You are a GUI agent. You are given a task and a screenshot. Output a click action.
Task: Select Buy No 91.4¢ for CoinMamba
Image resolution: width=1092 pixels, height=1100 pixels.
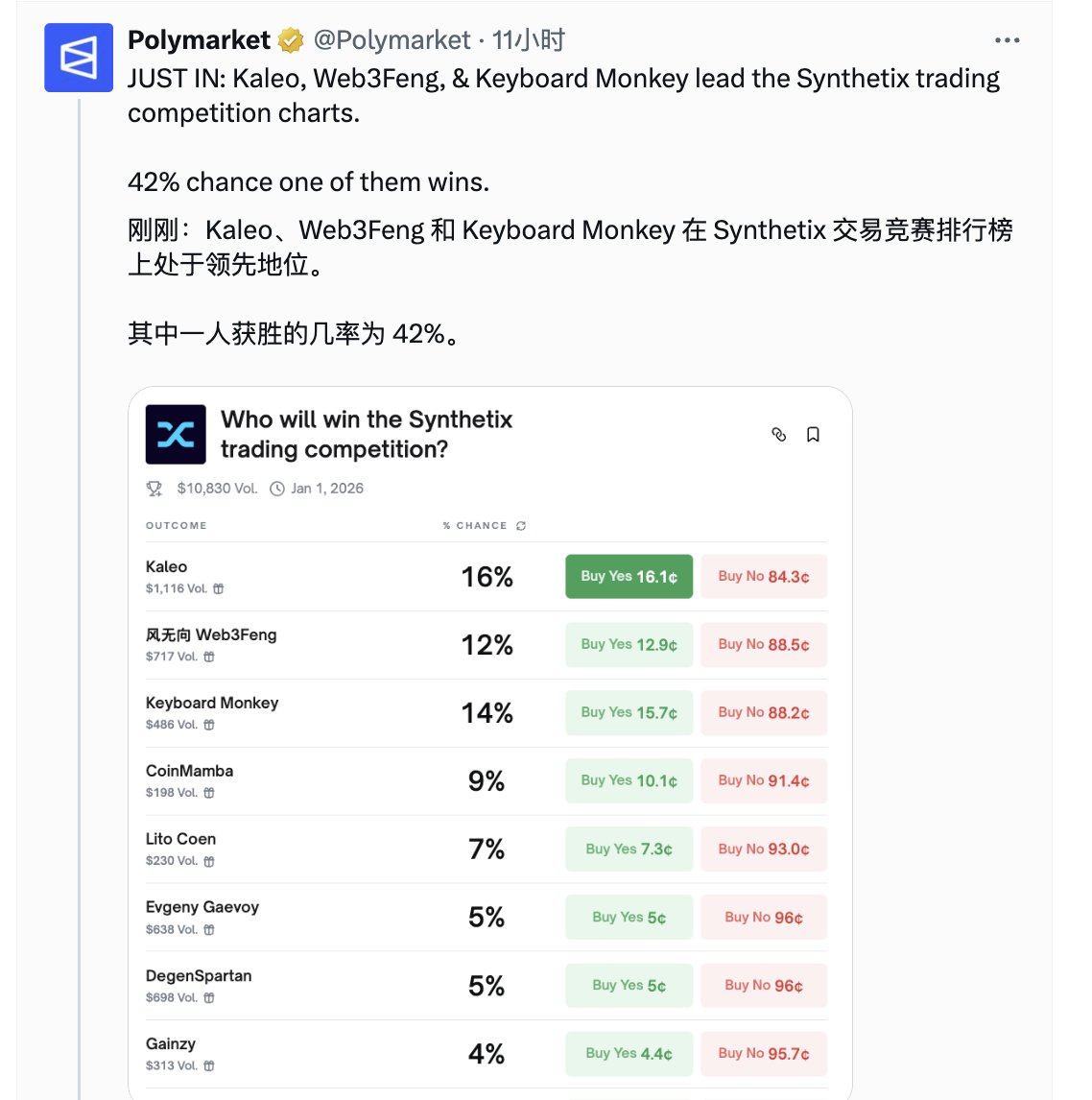(x=763, y=781)
